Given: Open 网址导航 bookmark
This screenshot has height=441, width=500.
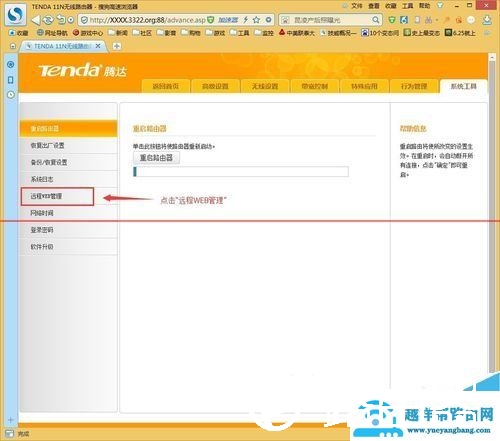Looking at the screenshot, I should [52, 33].
